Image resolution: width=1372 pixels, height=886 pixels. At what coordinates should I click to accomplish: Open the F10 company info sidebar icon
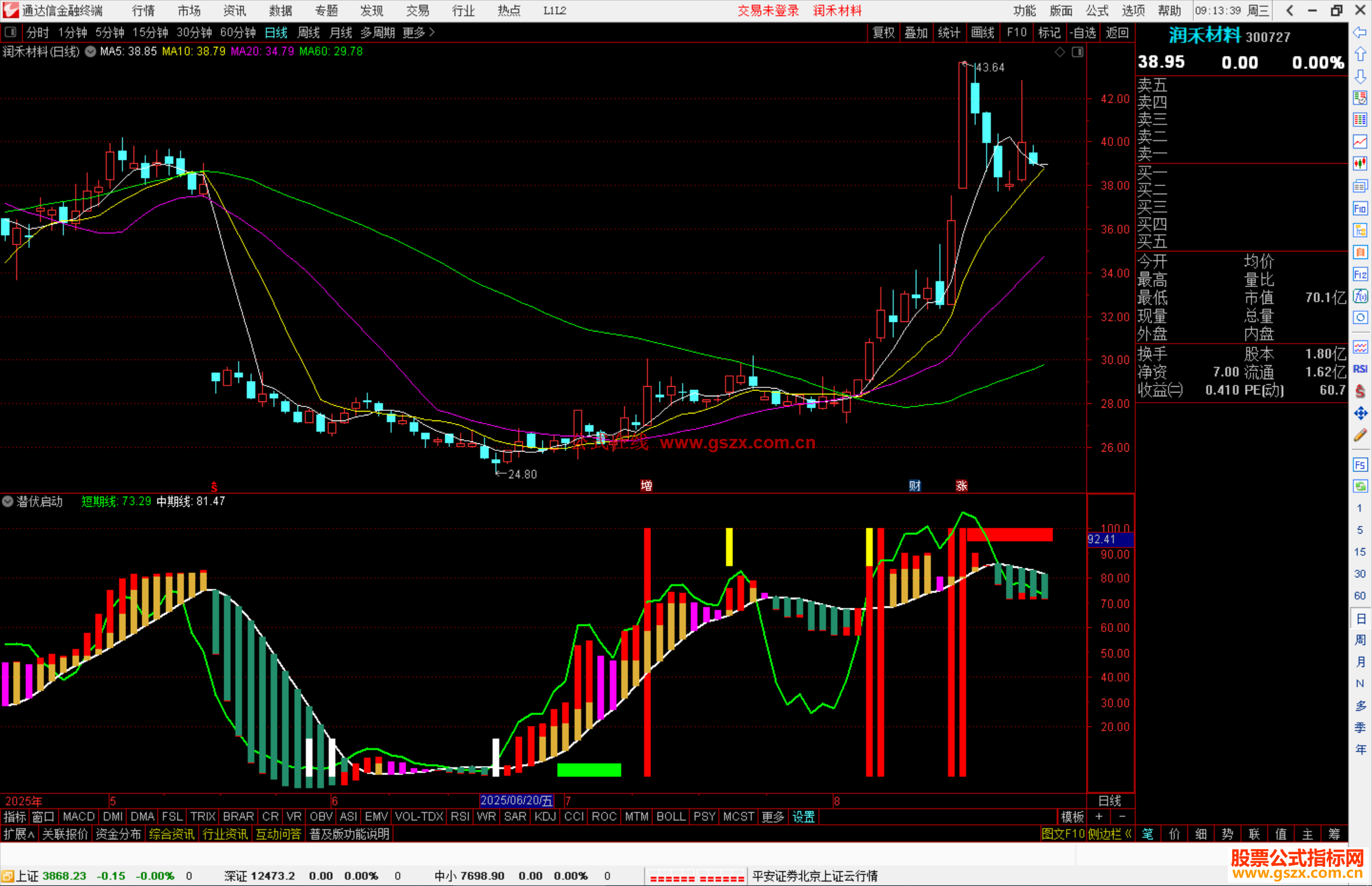tap(1360, 208)
